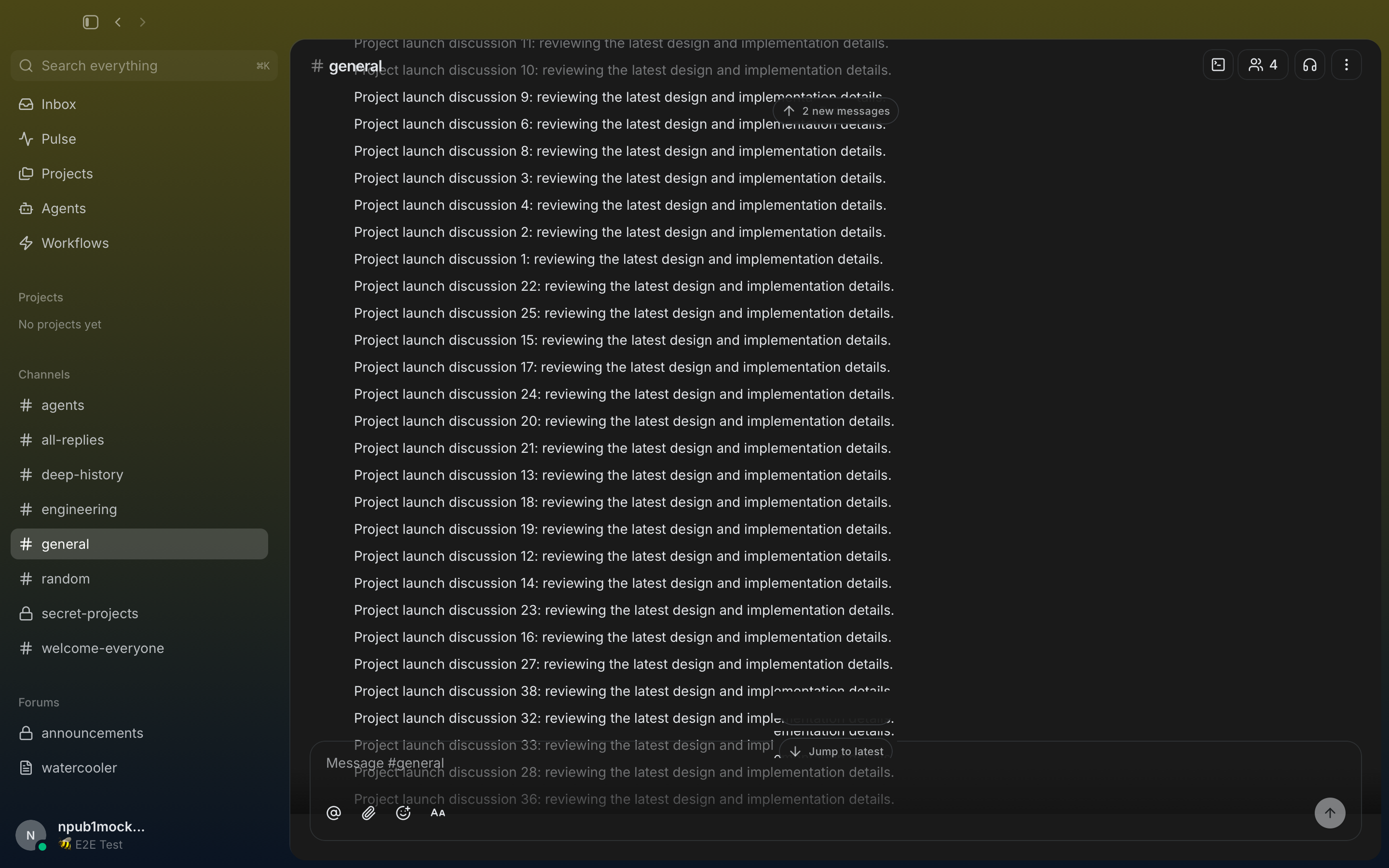
Task: Open the all-replies channel
Action: point(139,440)
